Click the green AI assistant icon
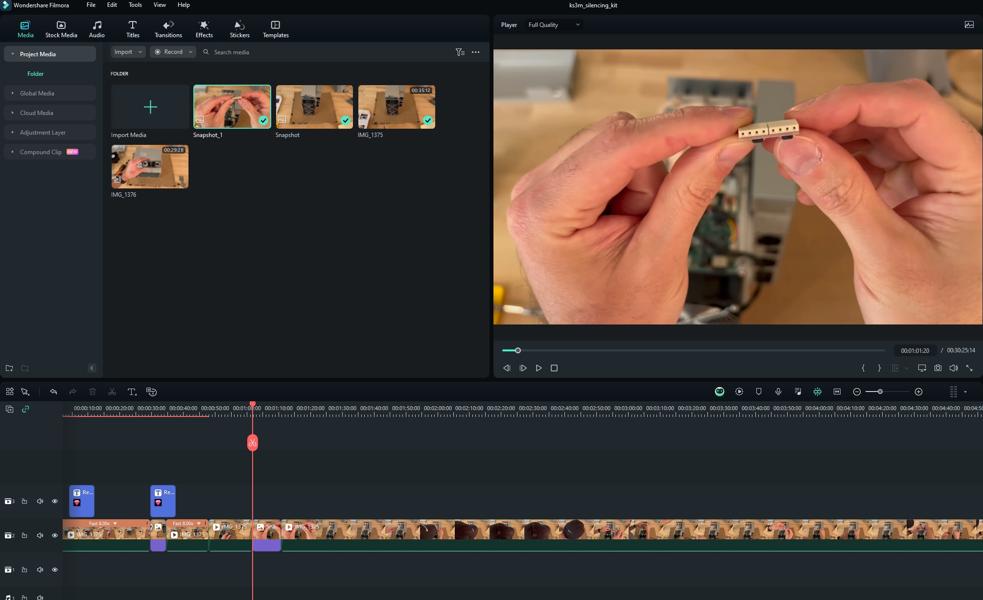This screenshot has height=600, width=983. point(720,392)
